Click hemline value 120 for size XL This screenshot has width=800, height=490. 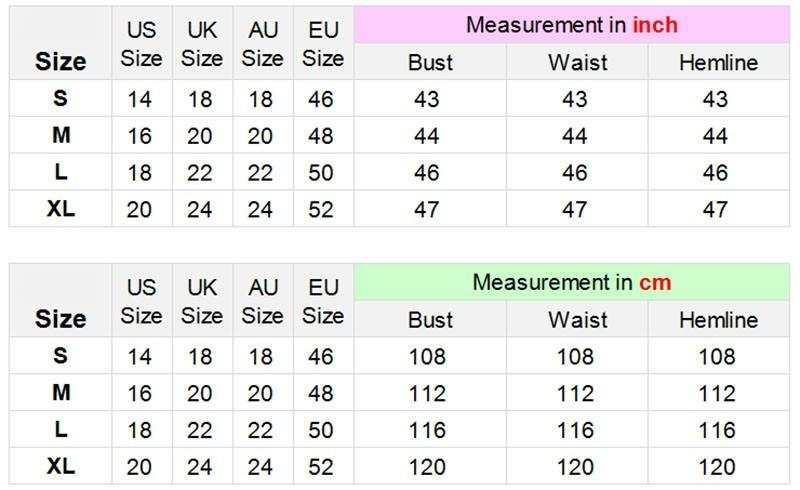(x=716, y=467)
